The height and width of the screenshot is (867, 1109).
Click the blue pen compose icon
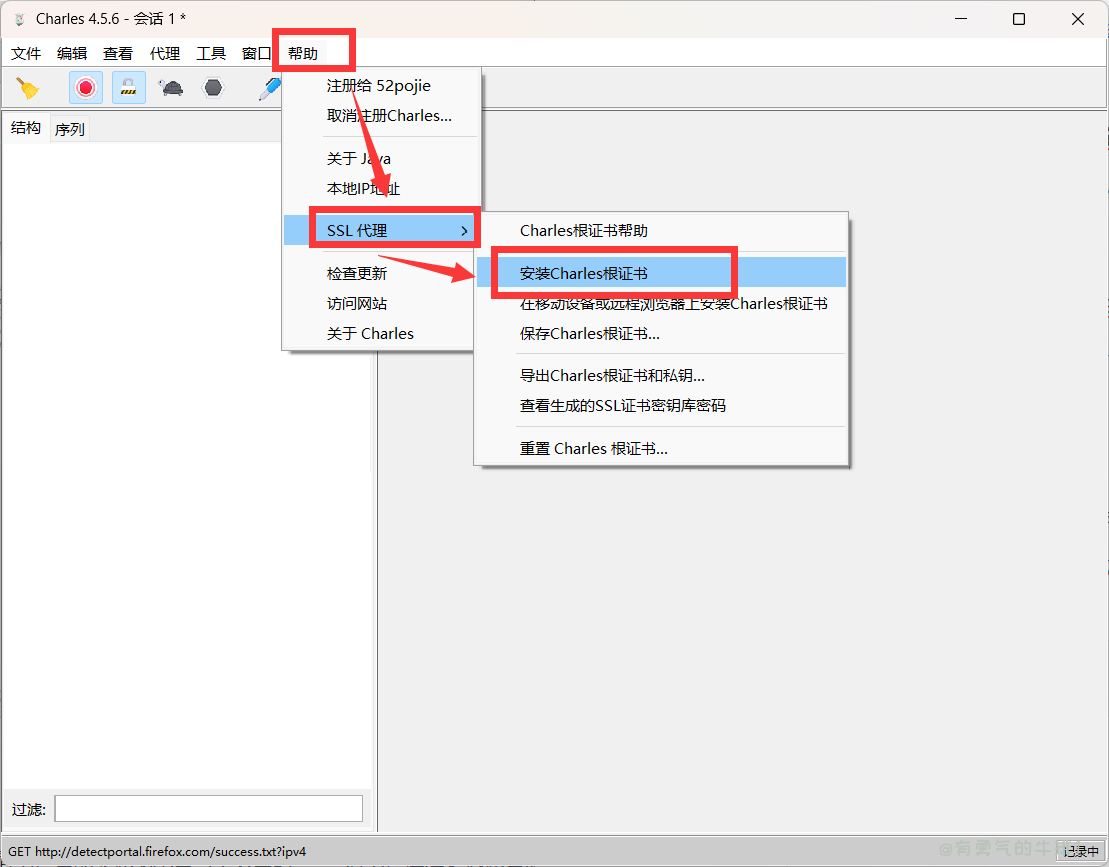[x=269, y=88]
